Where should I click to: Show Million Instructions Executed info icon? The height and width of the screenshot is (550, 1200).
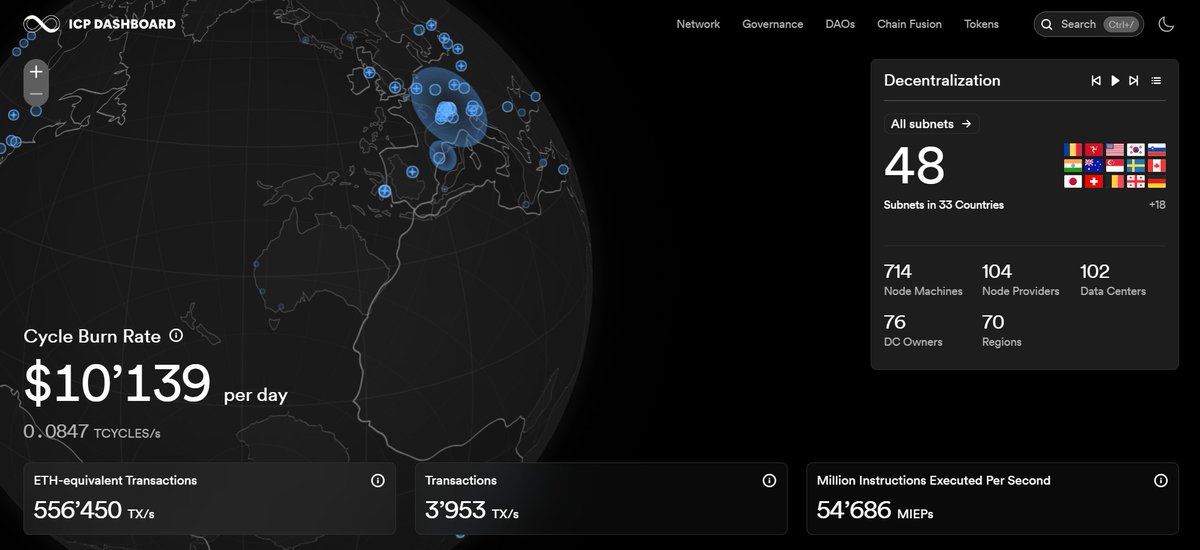click(1161, 481)
